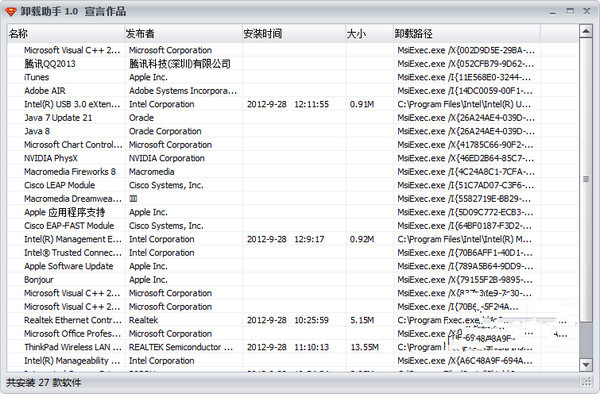Select Realtek Ethernet Controller row
The width and height of the screenshot is (600, 394).
[x=292, y=320]
